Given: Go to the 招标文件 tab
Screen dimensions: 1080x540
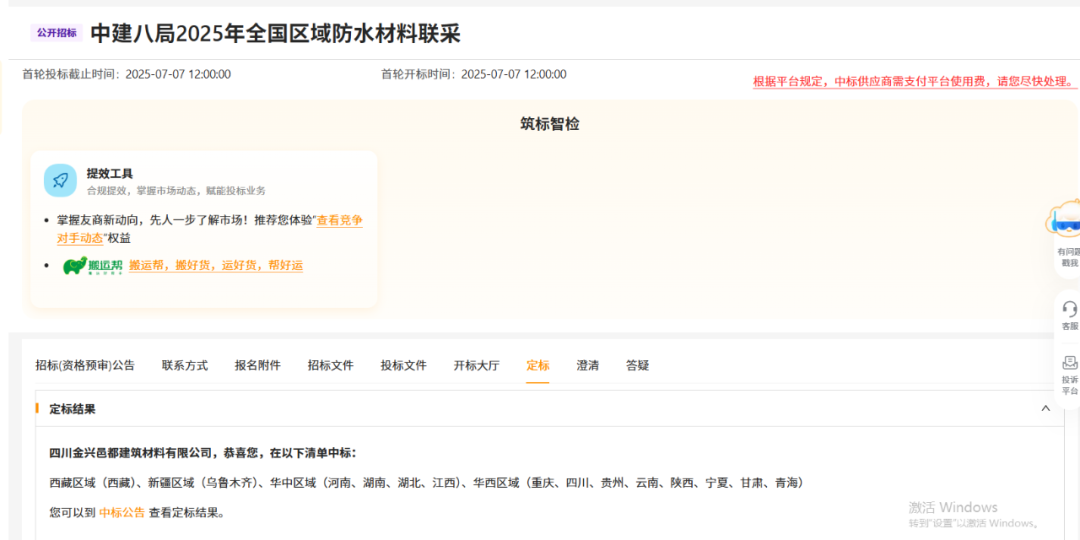Looking at the screenshot, I should coord(331,366).
